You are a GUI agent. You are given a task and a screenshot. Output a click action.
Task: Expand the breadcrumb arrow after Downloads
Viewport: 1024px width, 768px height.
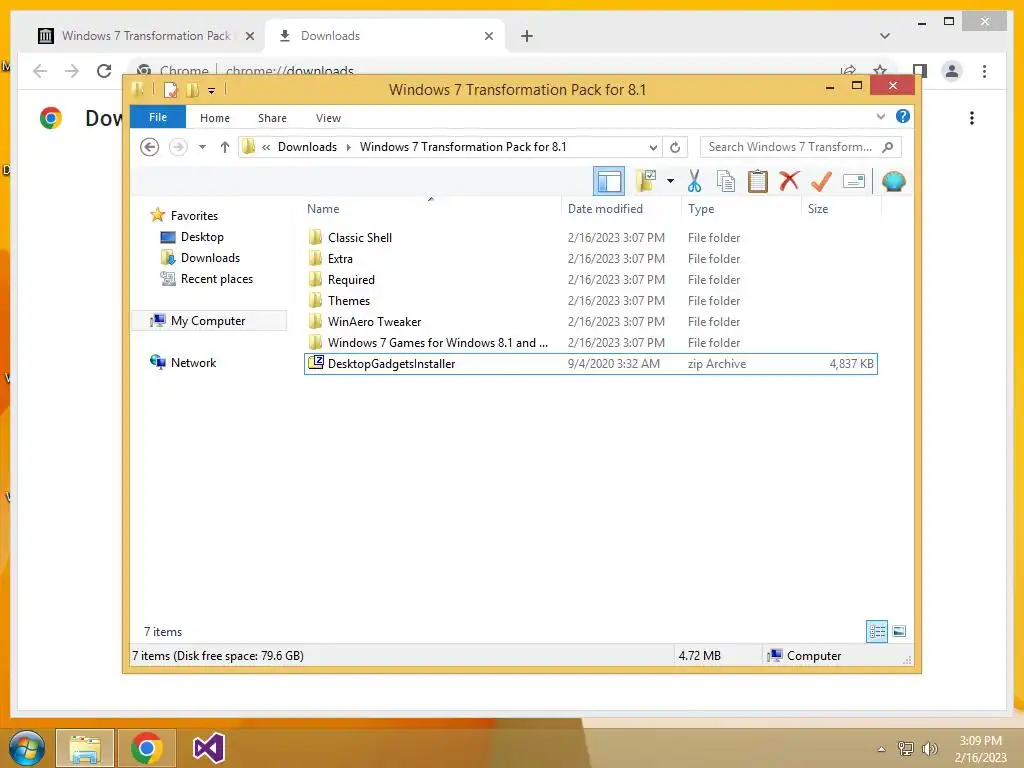tap(348, 147)
